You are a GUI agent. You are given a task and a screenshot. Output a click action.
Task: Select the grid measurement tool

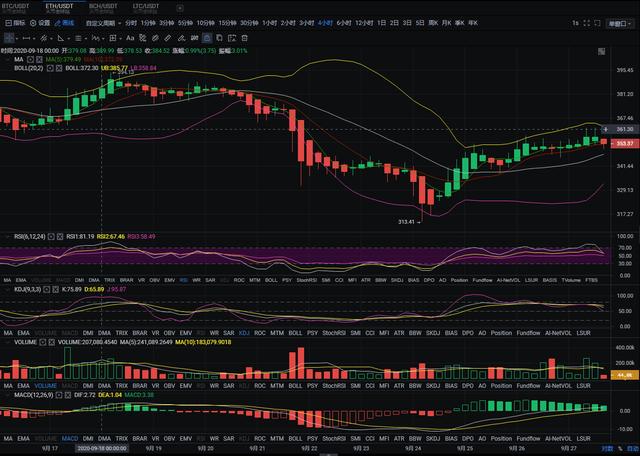(x=113, y=38)
